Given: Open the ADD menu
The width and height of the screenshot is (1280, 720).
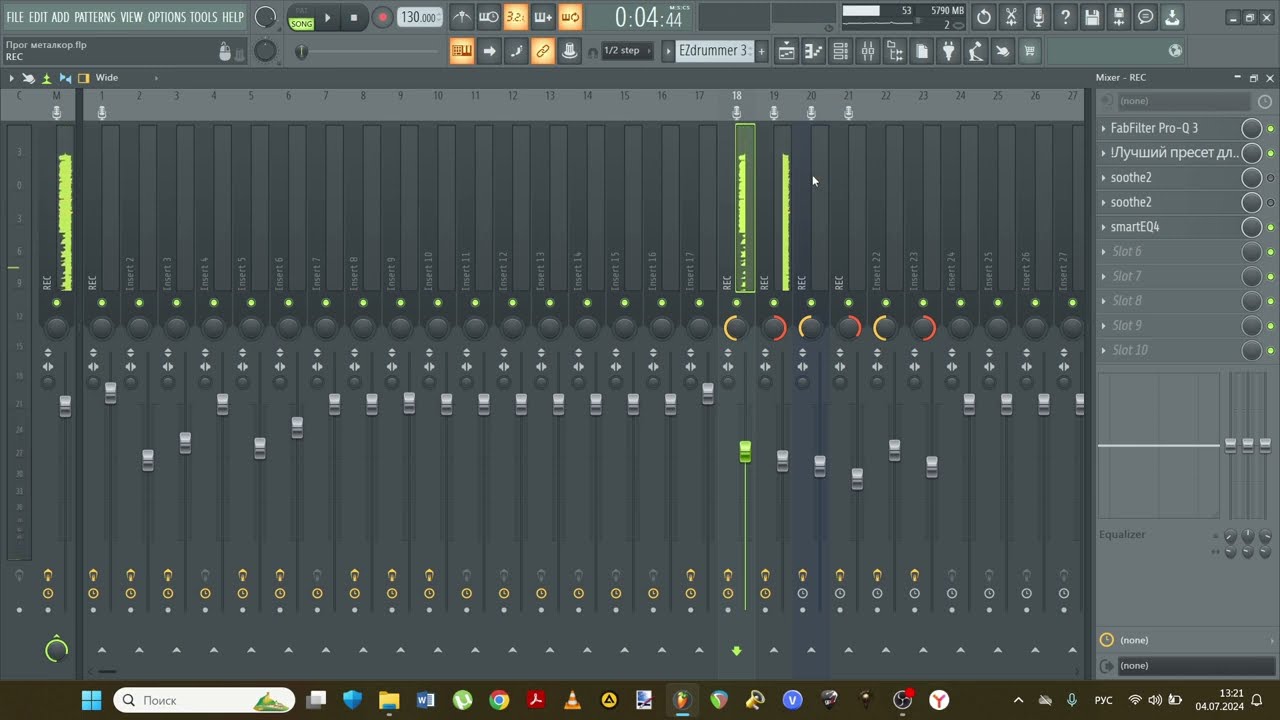Looking at the screenshot, I should (x=61, y=17).
